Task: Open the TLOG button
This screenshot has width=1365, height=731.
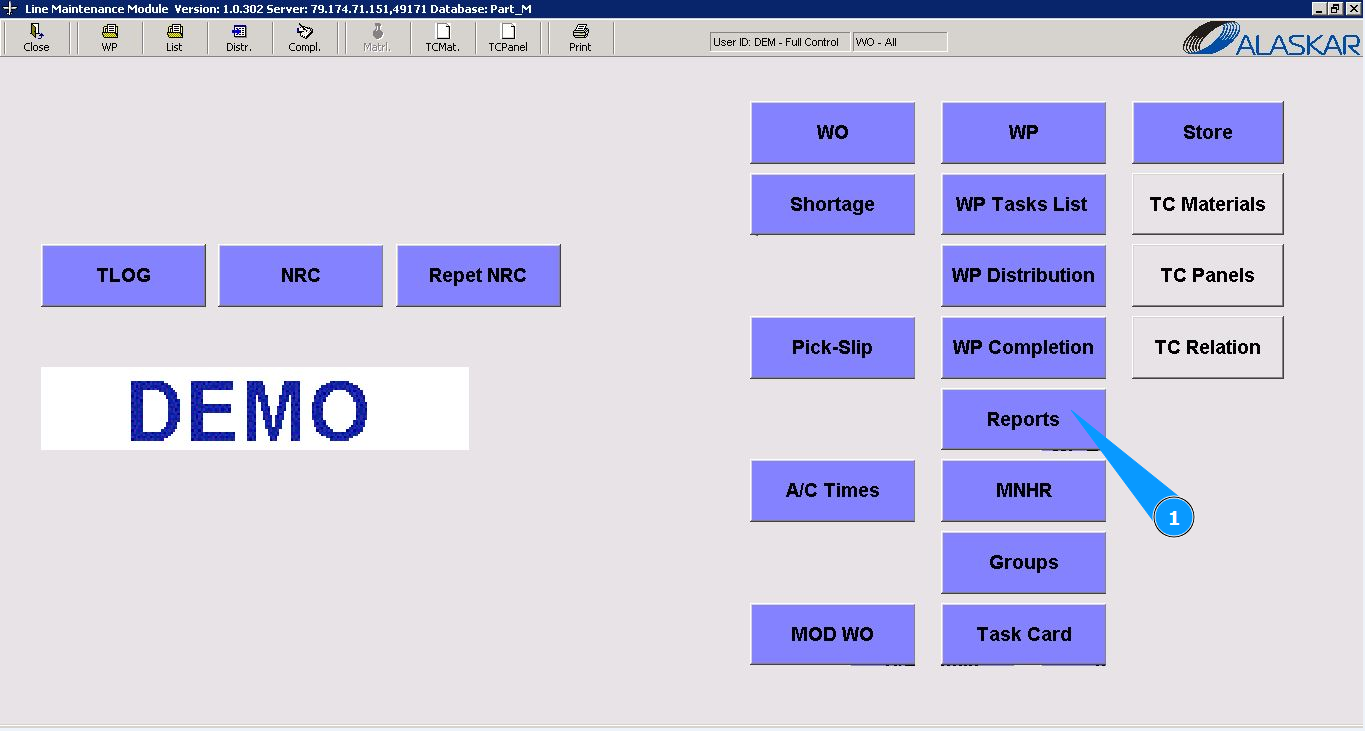Action: pyautogui.click(x=123, y=275)
